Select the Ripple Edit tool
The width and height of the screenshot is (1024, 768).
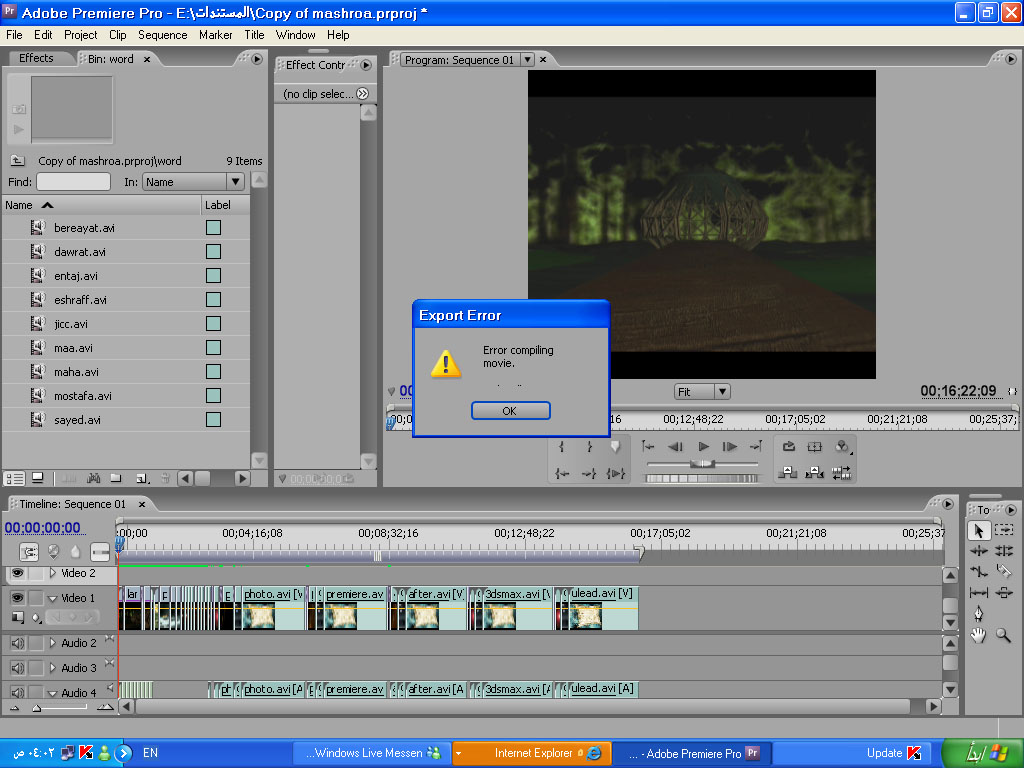(978, 551)
